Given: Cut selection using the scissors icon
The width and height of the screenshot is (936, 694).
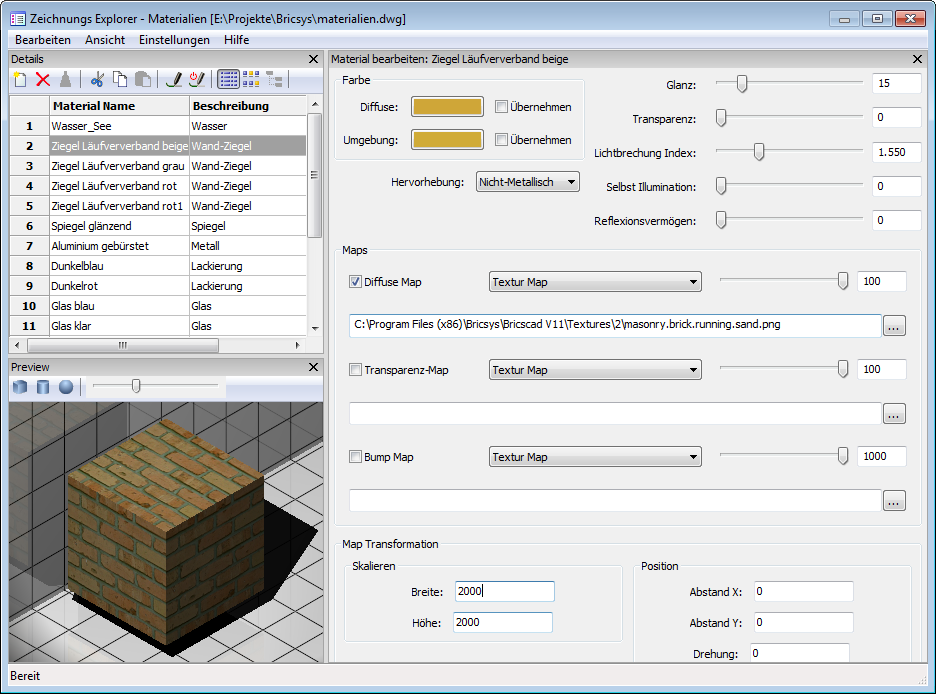Looking at the screenshot, I should [97, 79].
